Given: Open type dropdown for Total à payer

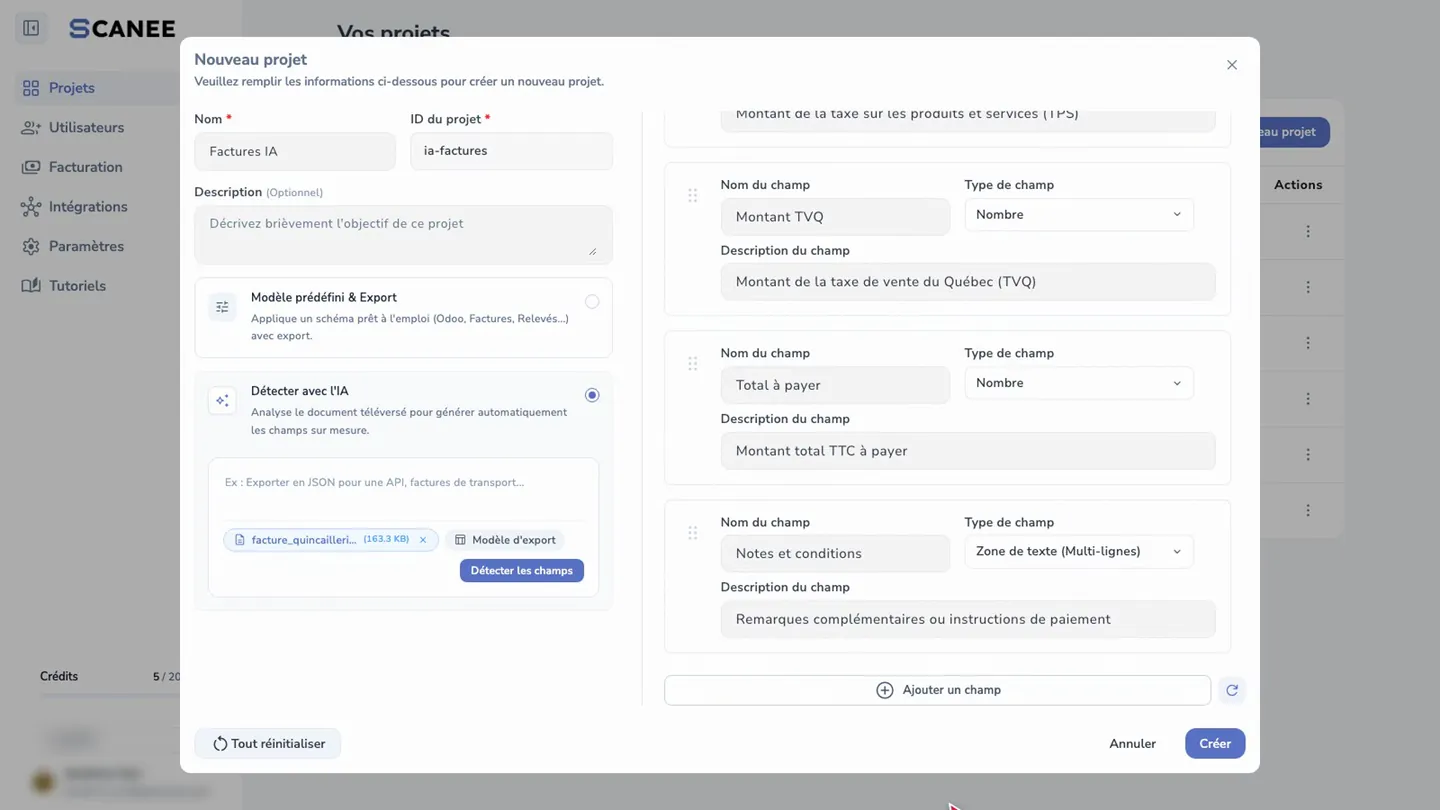Looking at the screenshot, I should click(x=1079, y=383).
